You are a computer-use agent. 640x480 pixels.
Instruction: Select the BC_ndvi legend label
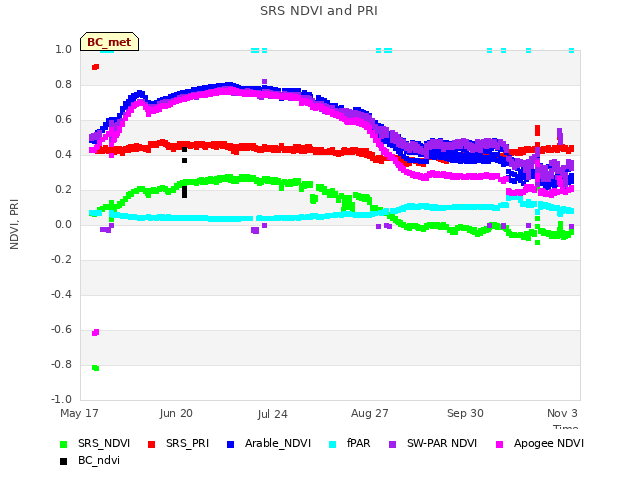coord(99,460)
